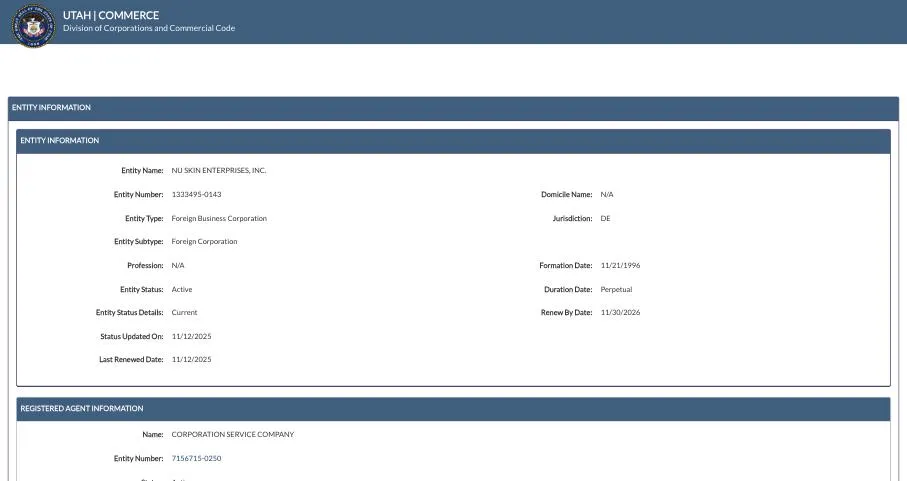Click the Foreign Corporation subtype value
The height and width of the screenshot is (481, 907).
[x=204, y=242]
